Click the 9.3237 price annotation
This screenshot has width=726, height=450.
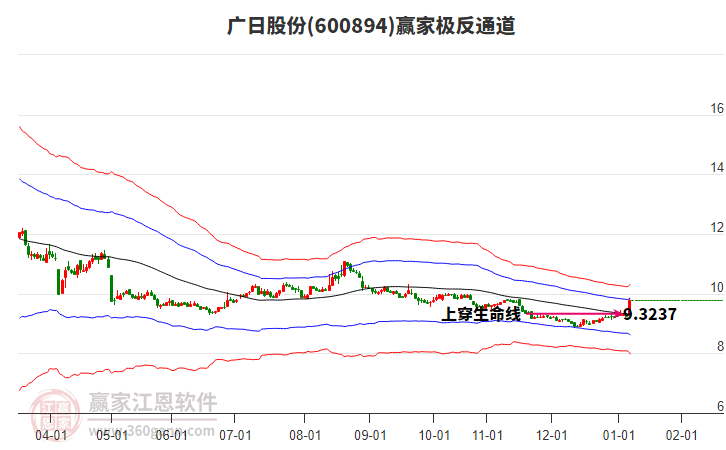click(650, 314)
